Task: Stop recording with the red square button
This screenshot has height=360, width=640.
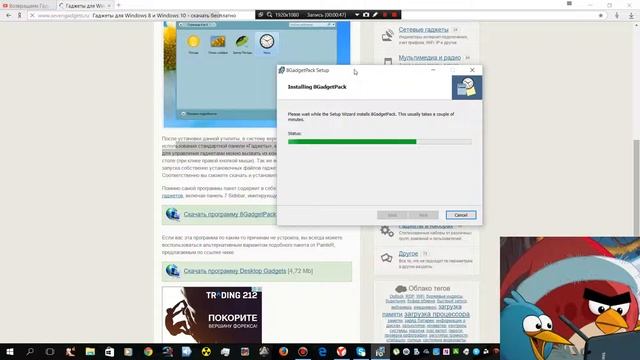Action: 394,15
